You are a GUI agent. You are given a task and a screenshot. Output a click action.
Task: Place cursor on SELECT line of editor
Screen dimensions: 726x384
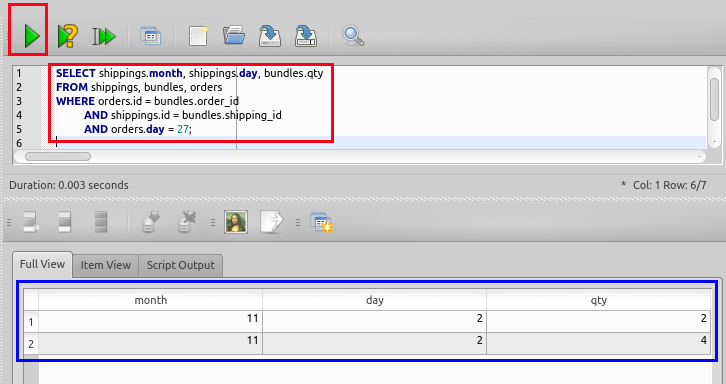click(189, 73)
